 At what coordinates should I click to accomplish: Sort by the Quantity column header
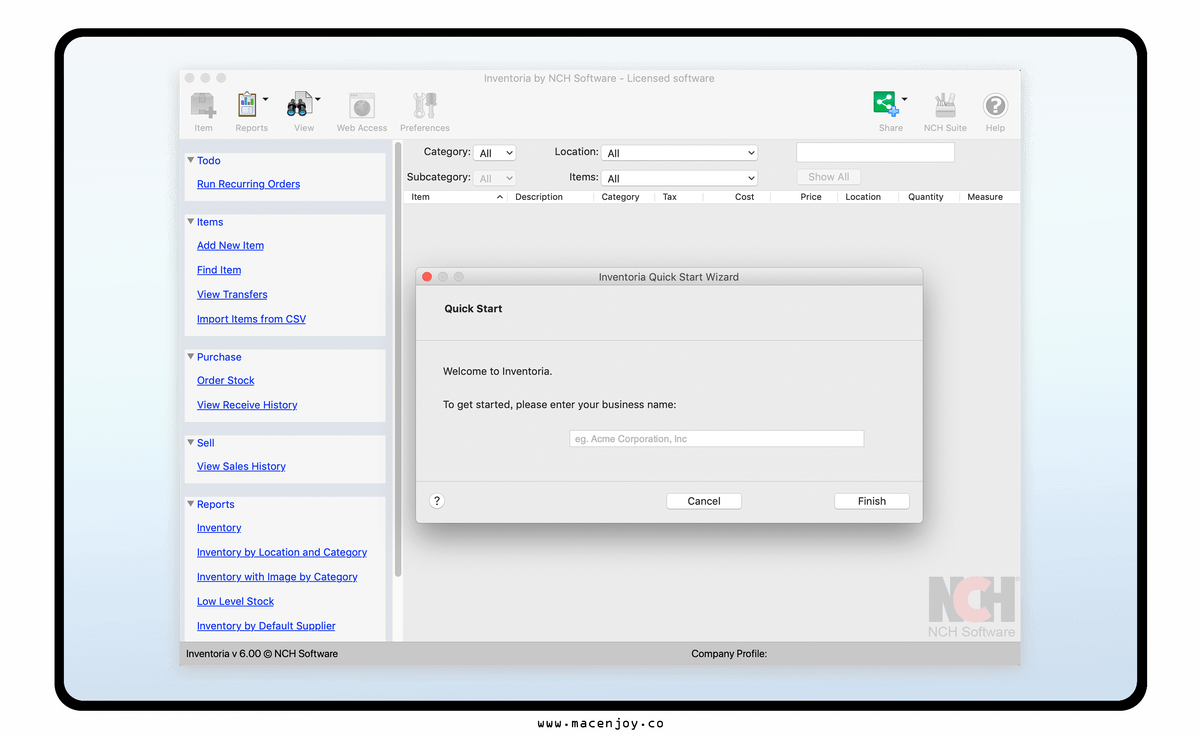click(929, 197)
